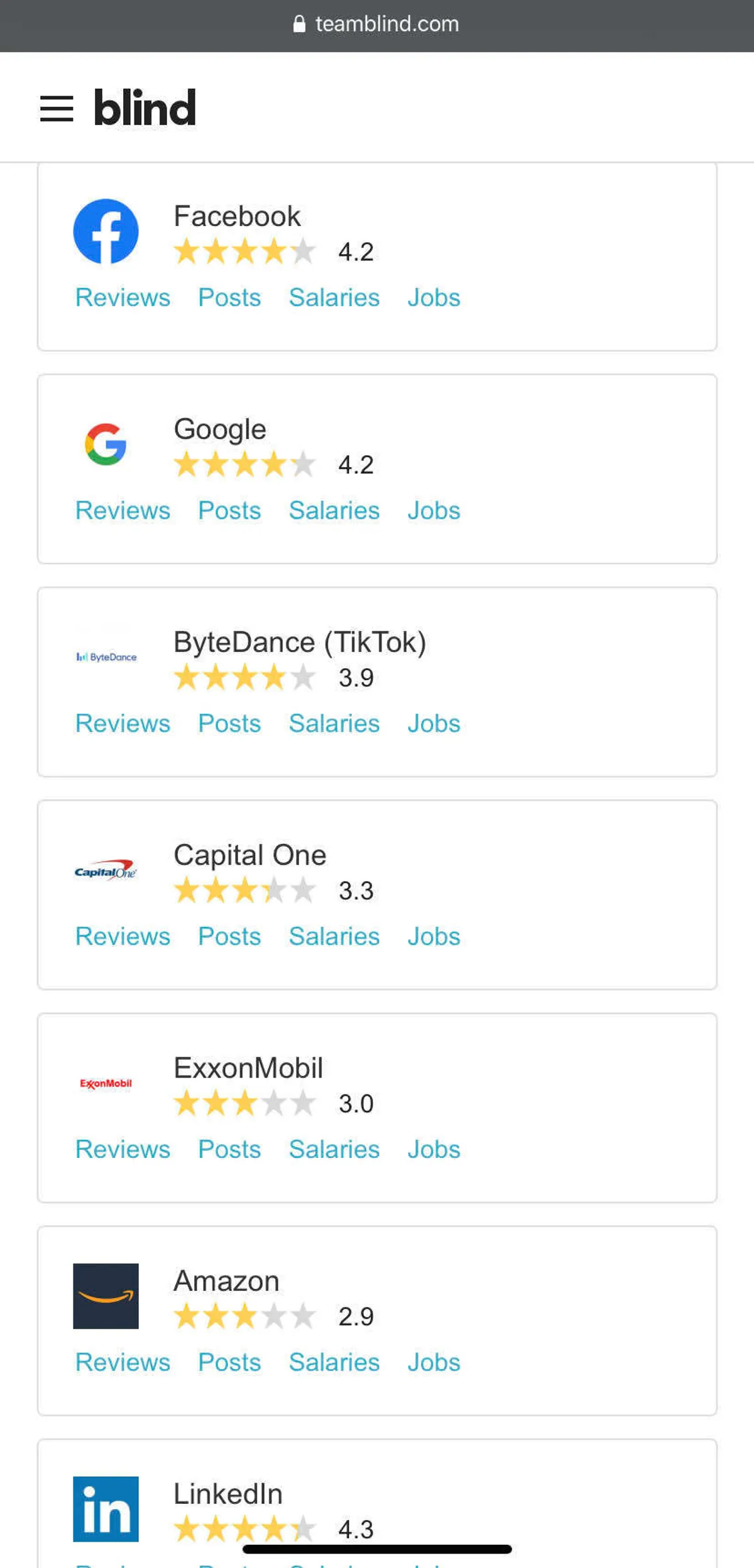Open ByteDance (TikTok) Posts
754x1568 pixels.
229,723
